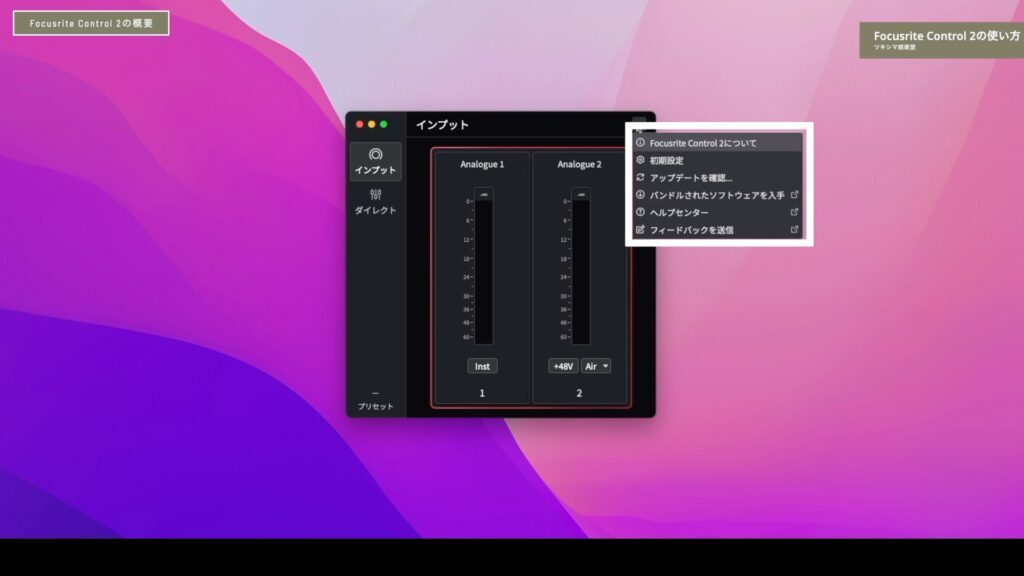1024x576 pixels.
Task: Click the refresh icon for アップデートを確認
Action: click(640, 177)
